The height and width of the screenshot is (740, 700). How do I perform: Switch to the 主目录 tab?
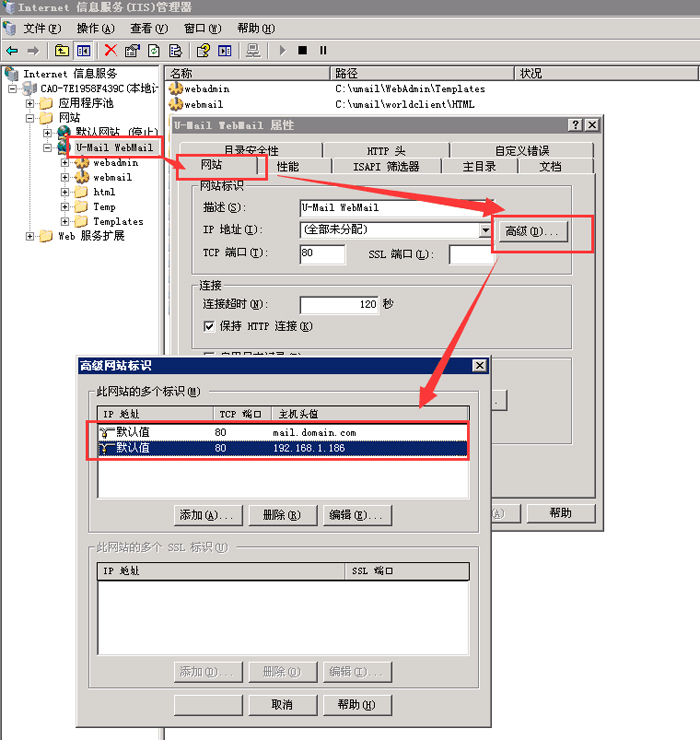coord(479,167)
